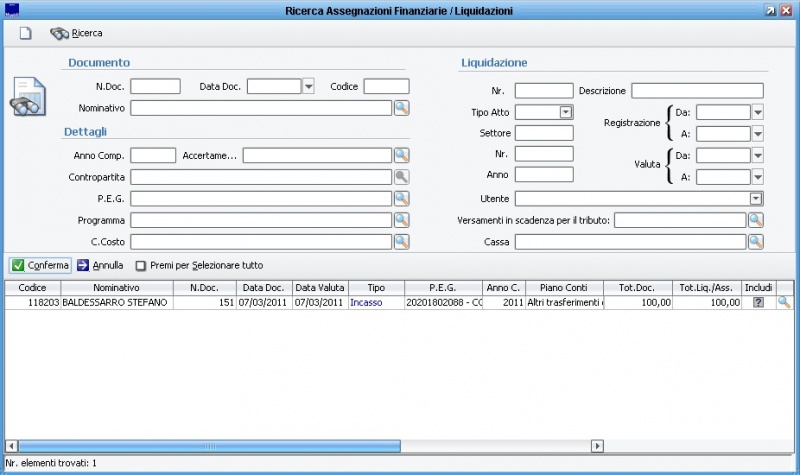800x475 pixels.
Task: Toggle the Includi checkbox in Baldessarro row
Action: [x=758, y=302]
